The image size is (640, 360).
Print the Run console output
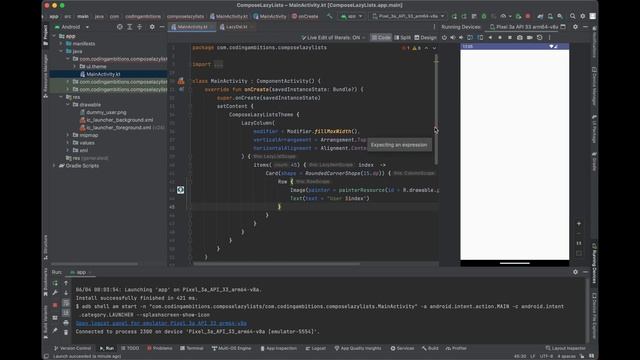tap(66, 322)
